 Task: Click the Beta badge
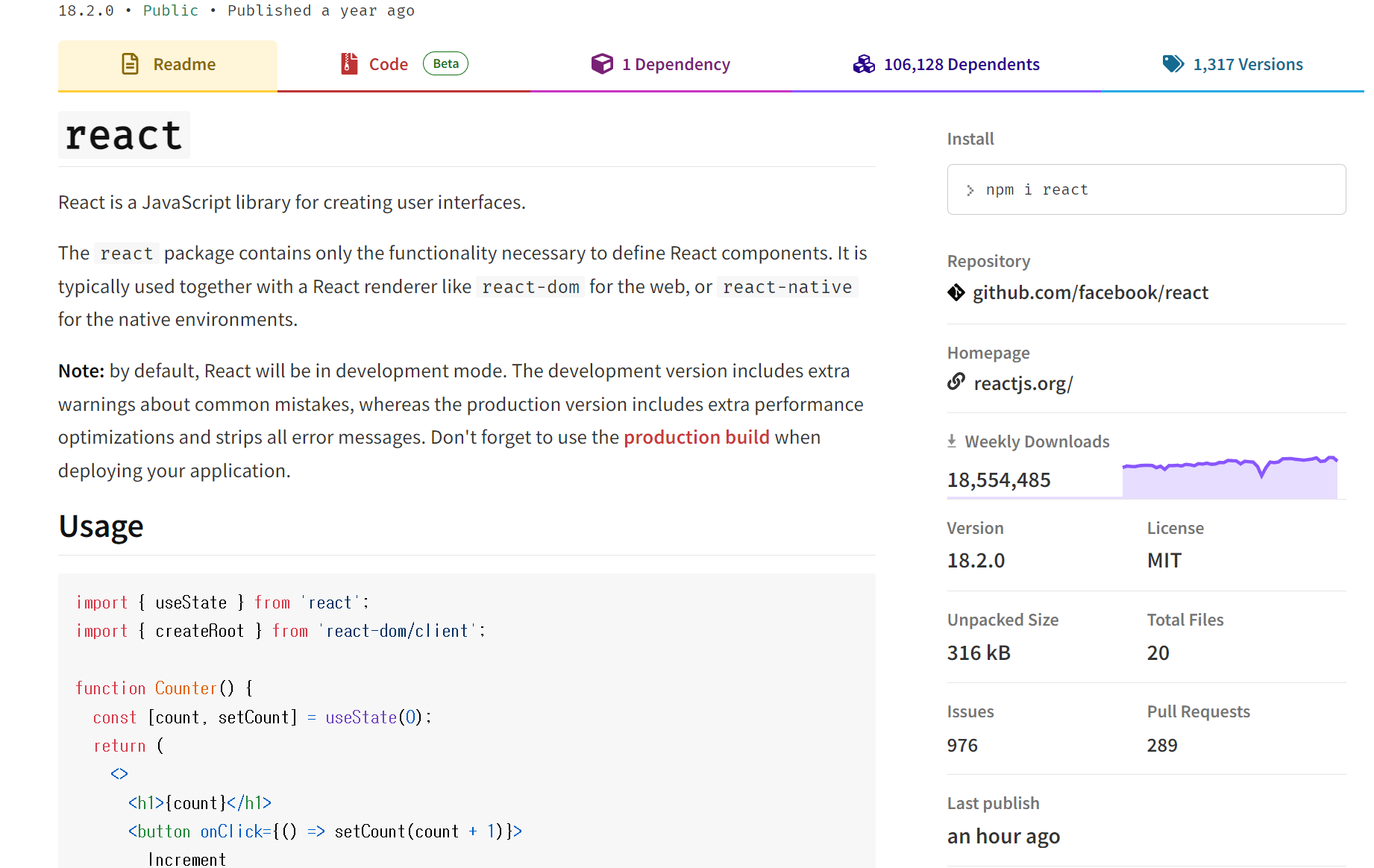[x=445, y=64]
